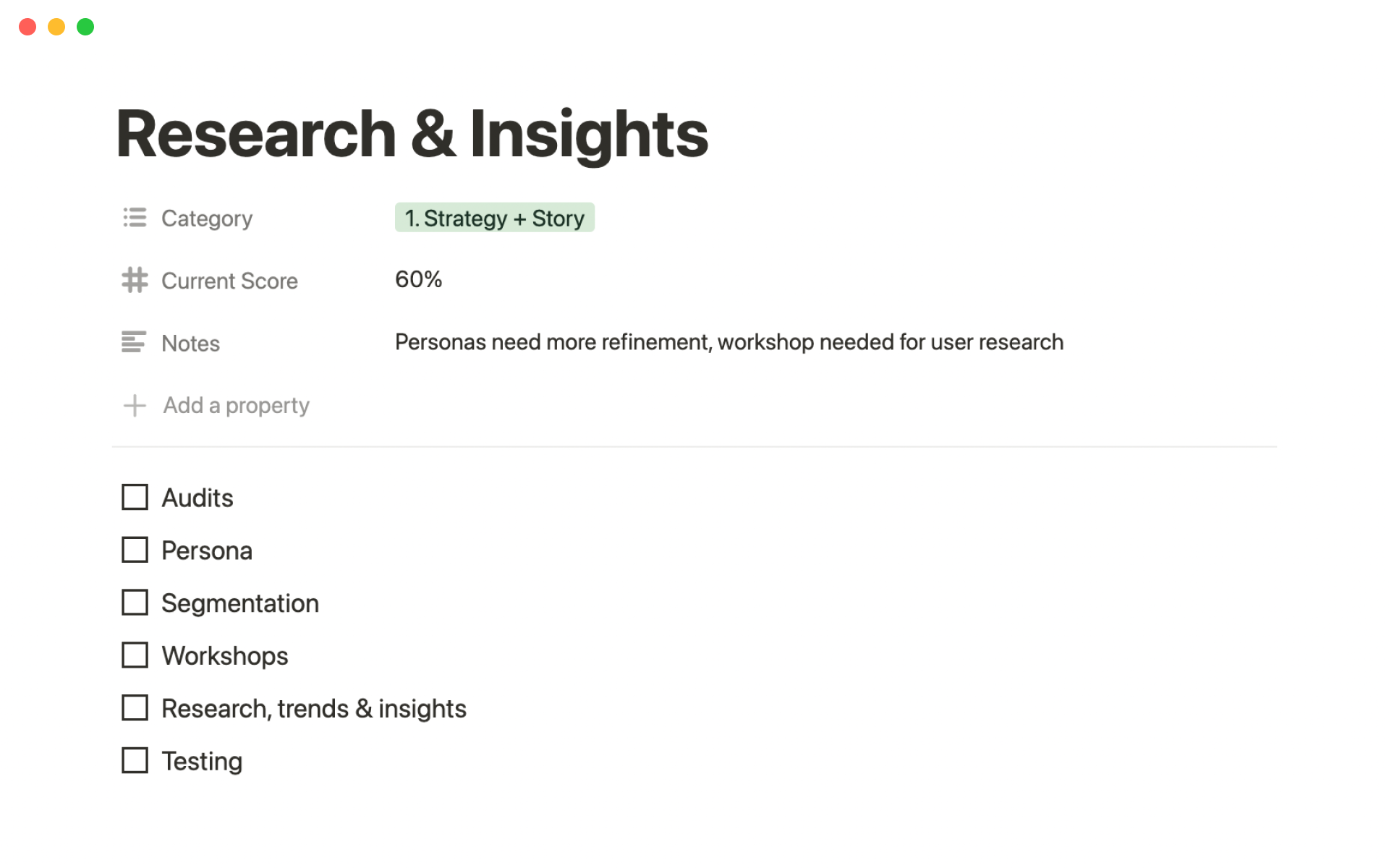Click the Research & Insights page title
This screenshot has height=868, width=1389.
[x=412, y=134]
